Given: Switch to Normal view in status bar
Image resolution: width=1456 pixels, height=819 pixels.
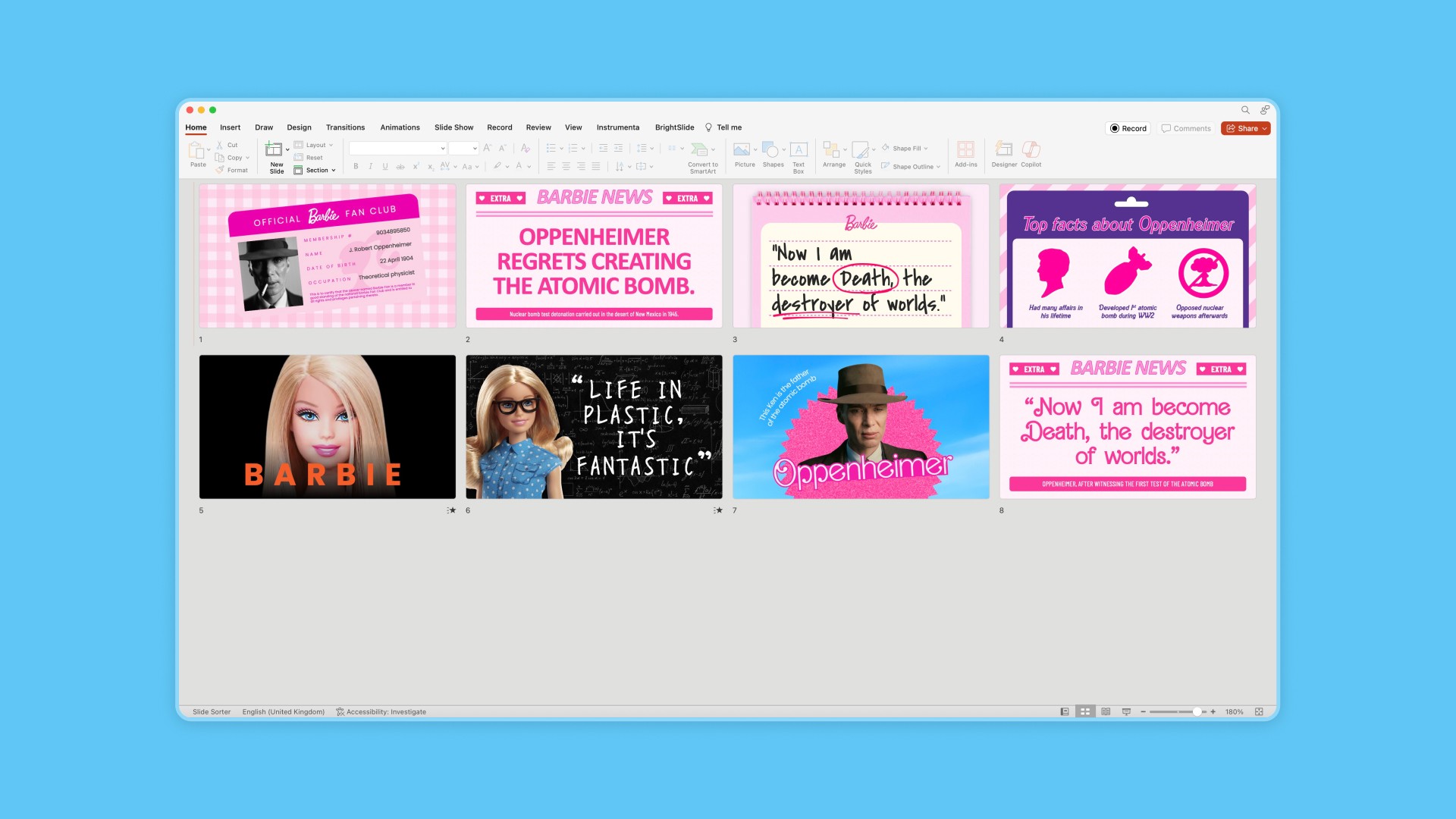Looking at the screenshot, I should [x=1065, y=712].
